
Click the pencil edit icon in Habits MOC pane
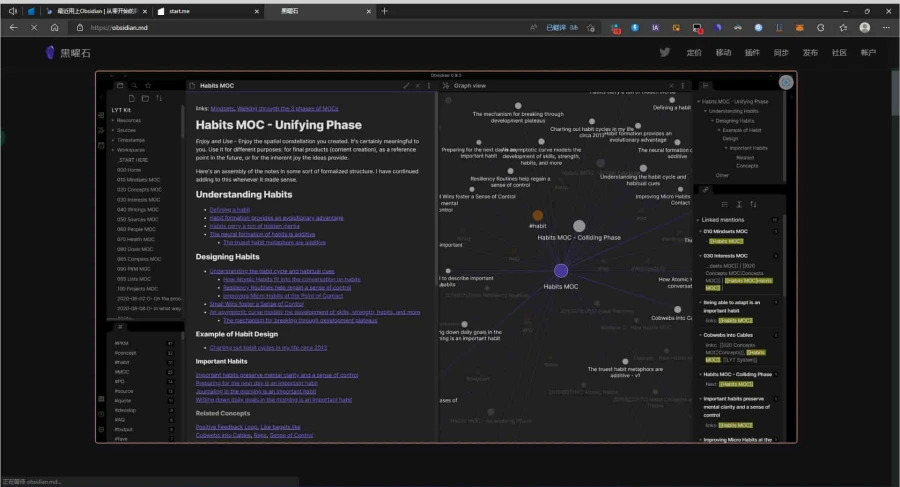pyautogui.click(x=406, y=86)
